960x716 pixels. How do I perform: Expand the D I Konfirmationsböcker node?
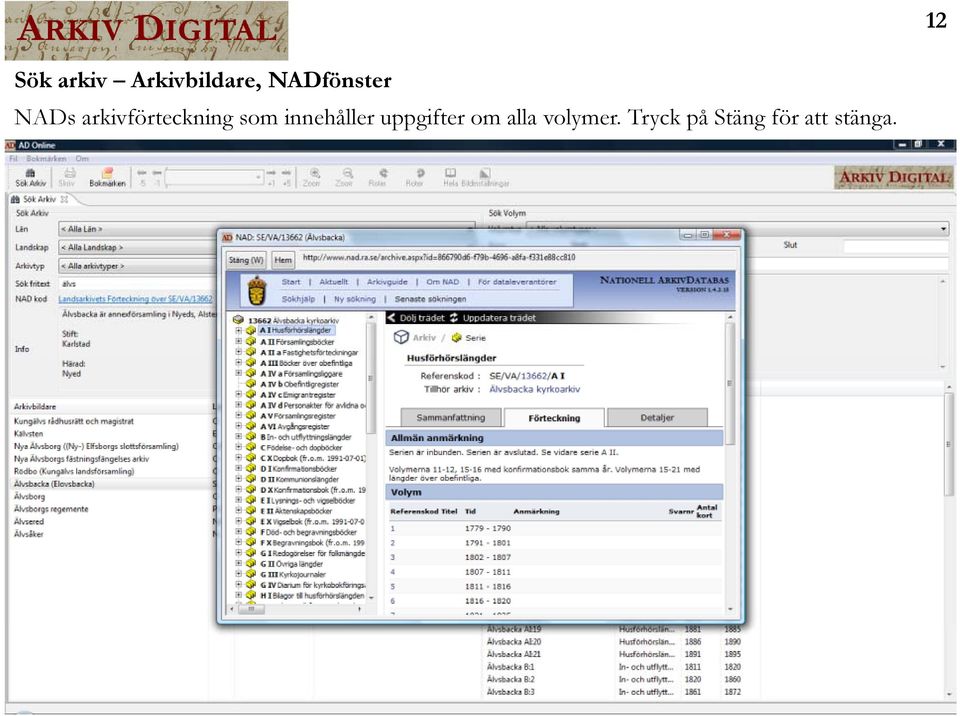pos(238,468)
